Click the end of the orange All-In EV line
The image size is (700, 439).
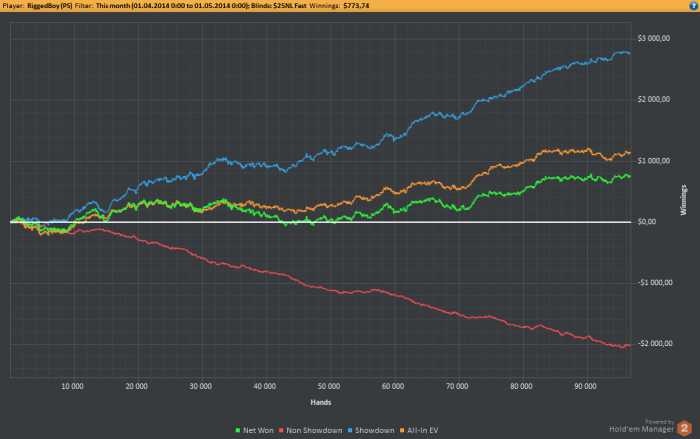point(629,153)
